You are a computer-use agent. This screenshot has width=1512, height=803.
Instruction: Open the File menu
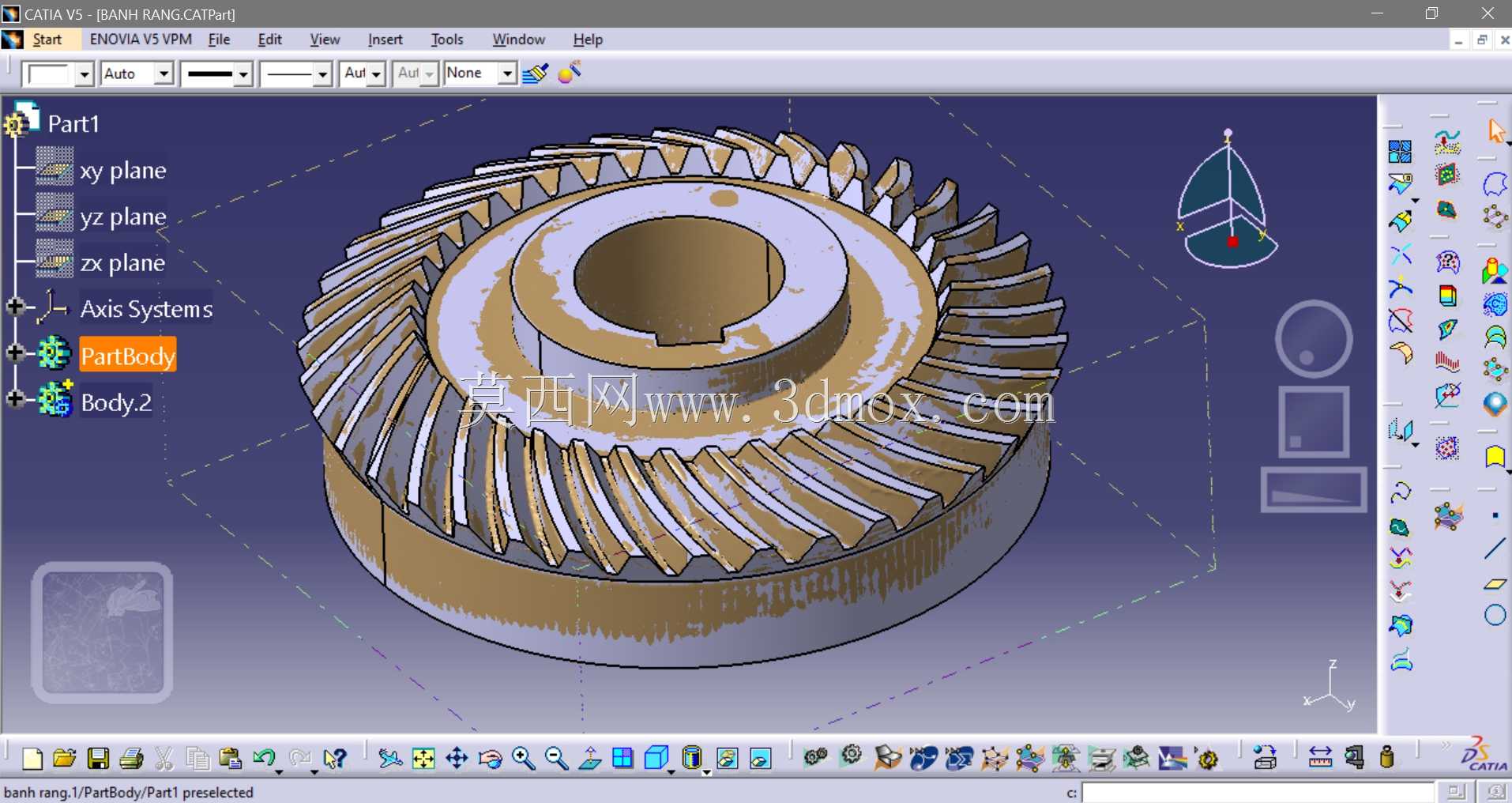click(x=219, y=40)
